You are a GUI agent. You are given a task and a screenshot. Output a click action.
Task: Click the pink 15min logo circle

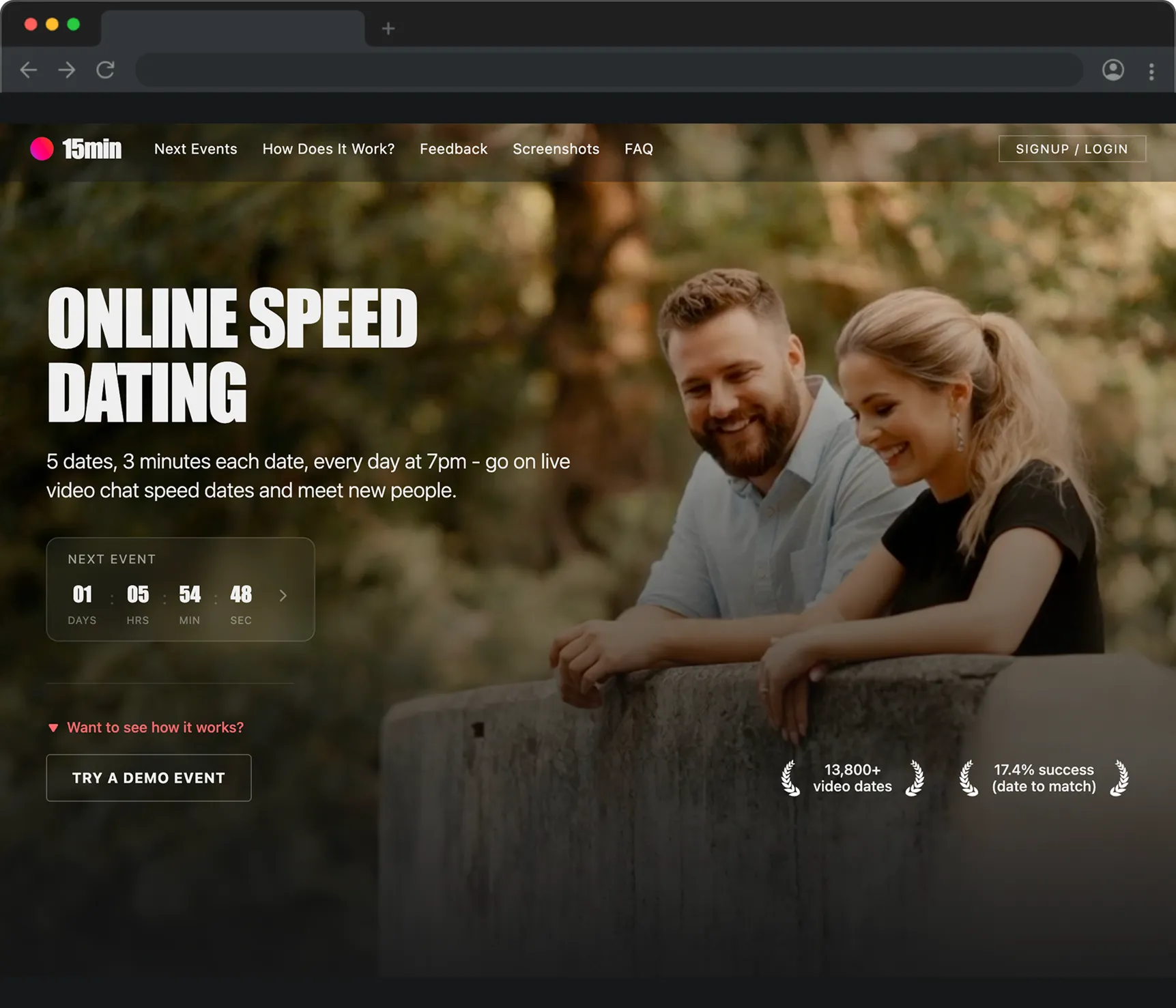tap(42, 149)
